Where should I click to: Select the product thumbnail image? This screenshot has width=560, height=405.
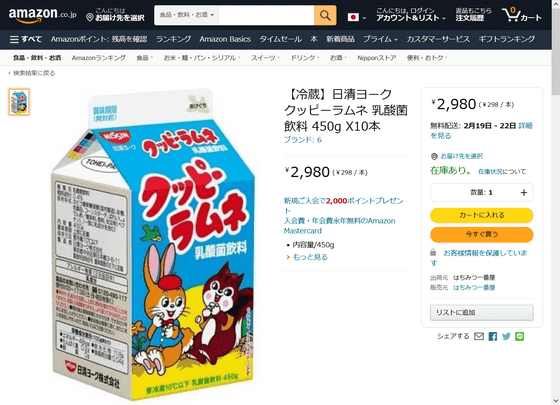(x=19, y=102)
